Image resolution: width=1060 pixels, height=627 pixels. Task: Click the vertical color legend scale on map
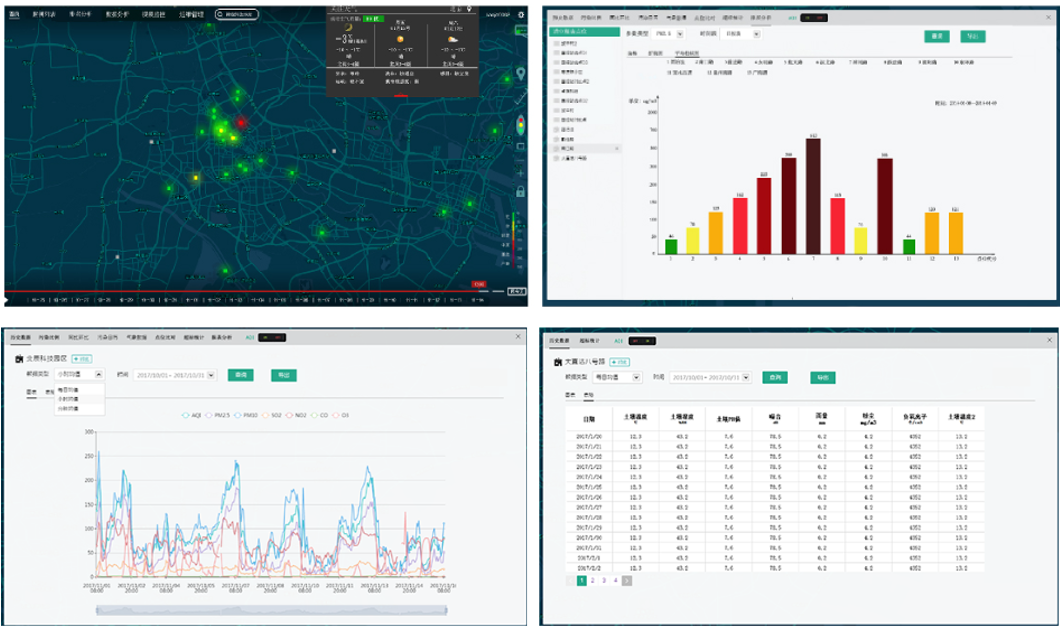coord(514,240)
